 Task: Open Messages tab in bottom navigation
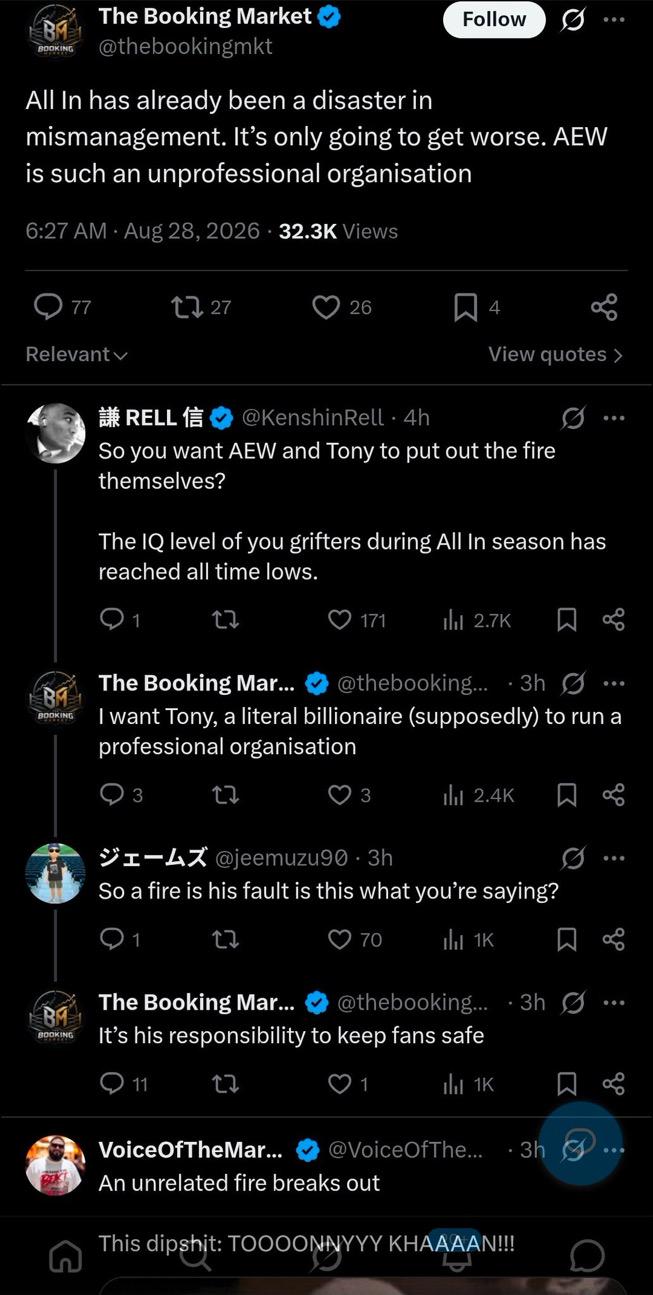tap(588, 1255)
